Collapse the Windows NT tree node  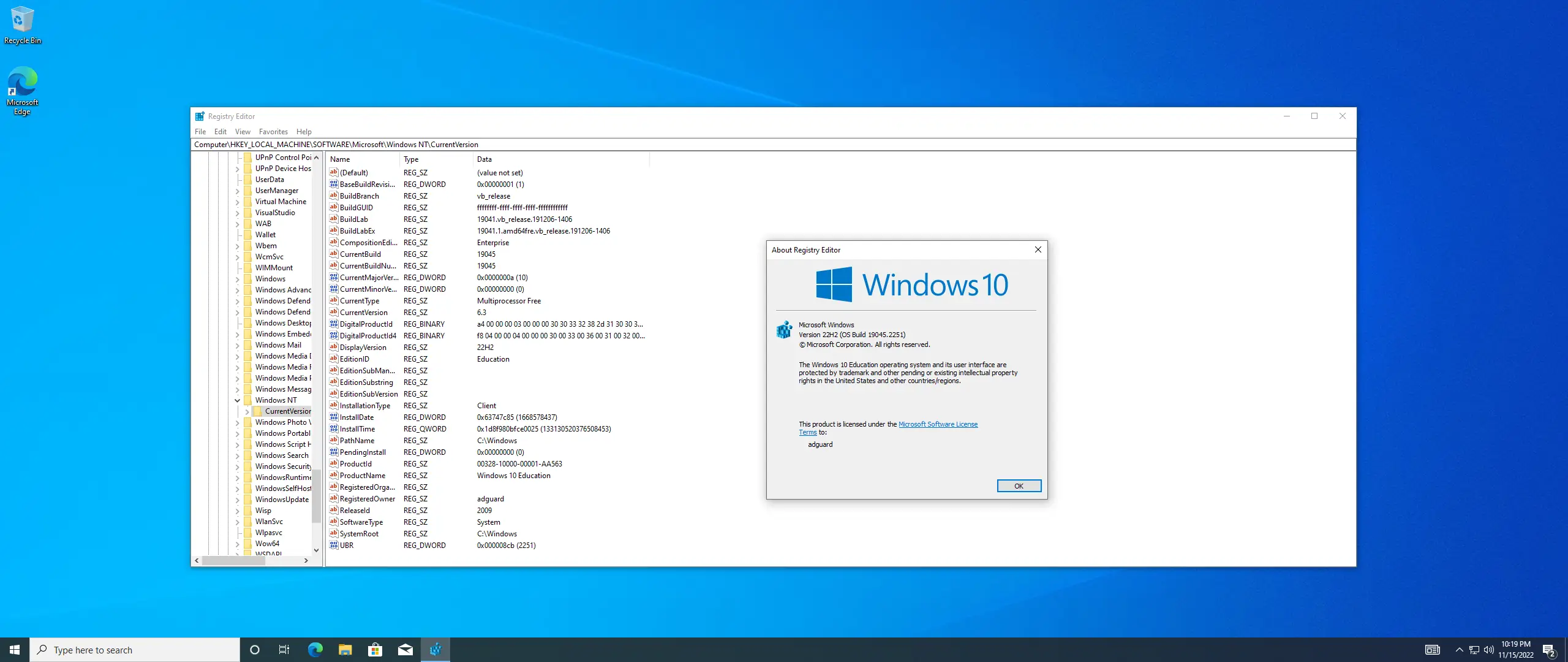[x=238, y=400]
